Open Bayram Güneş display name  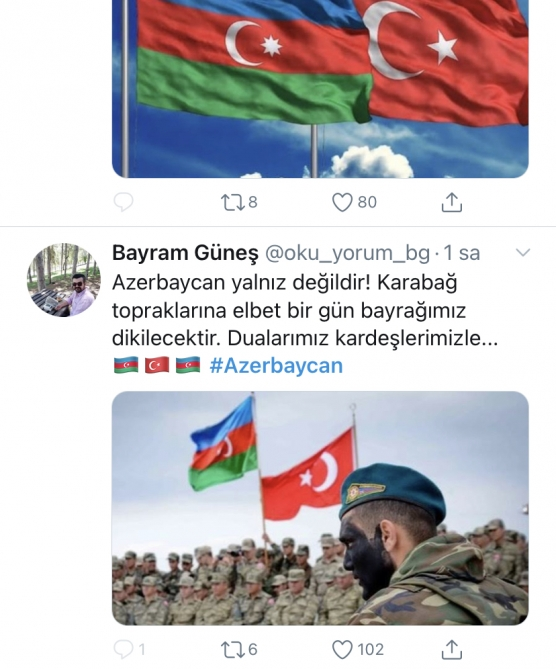185,253
